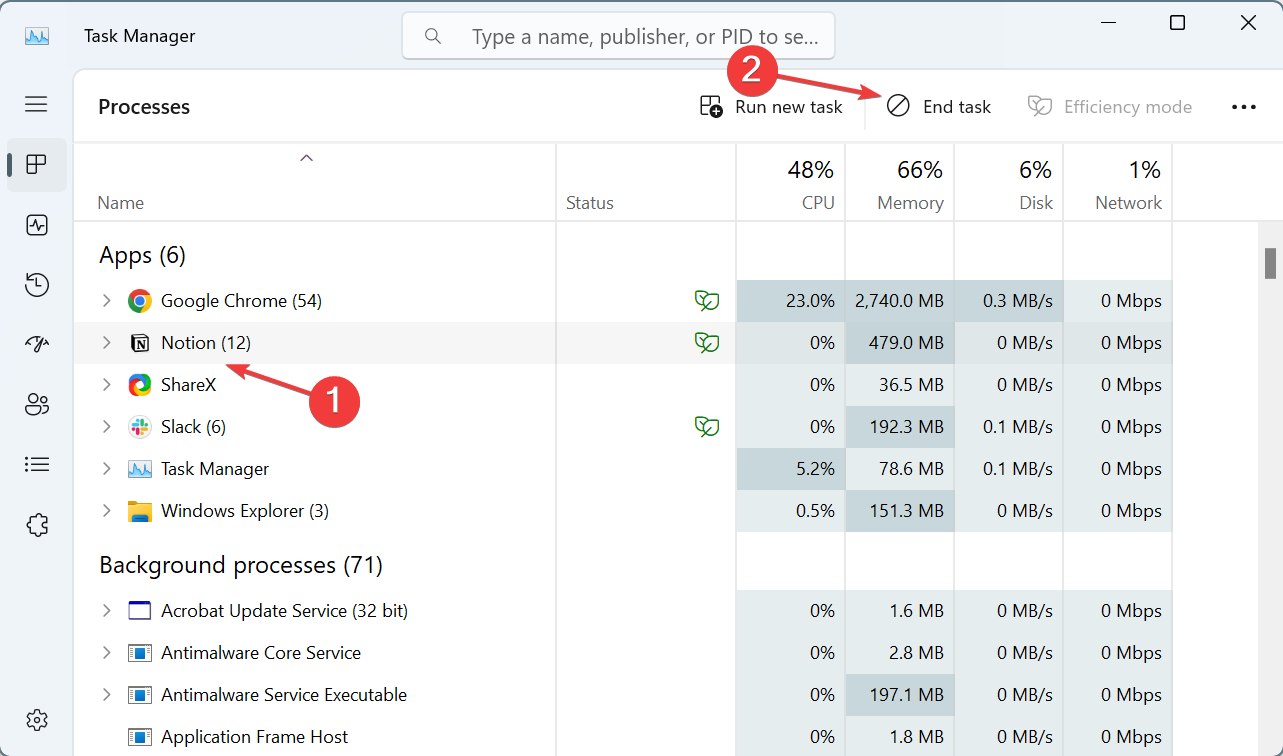Click efficiency leaf icon for Slack
The height and width of the screenshot is (756, 1283).
(707, 427)
